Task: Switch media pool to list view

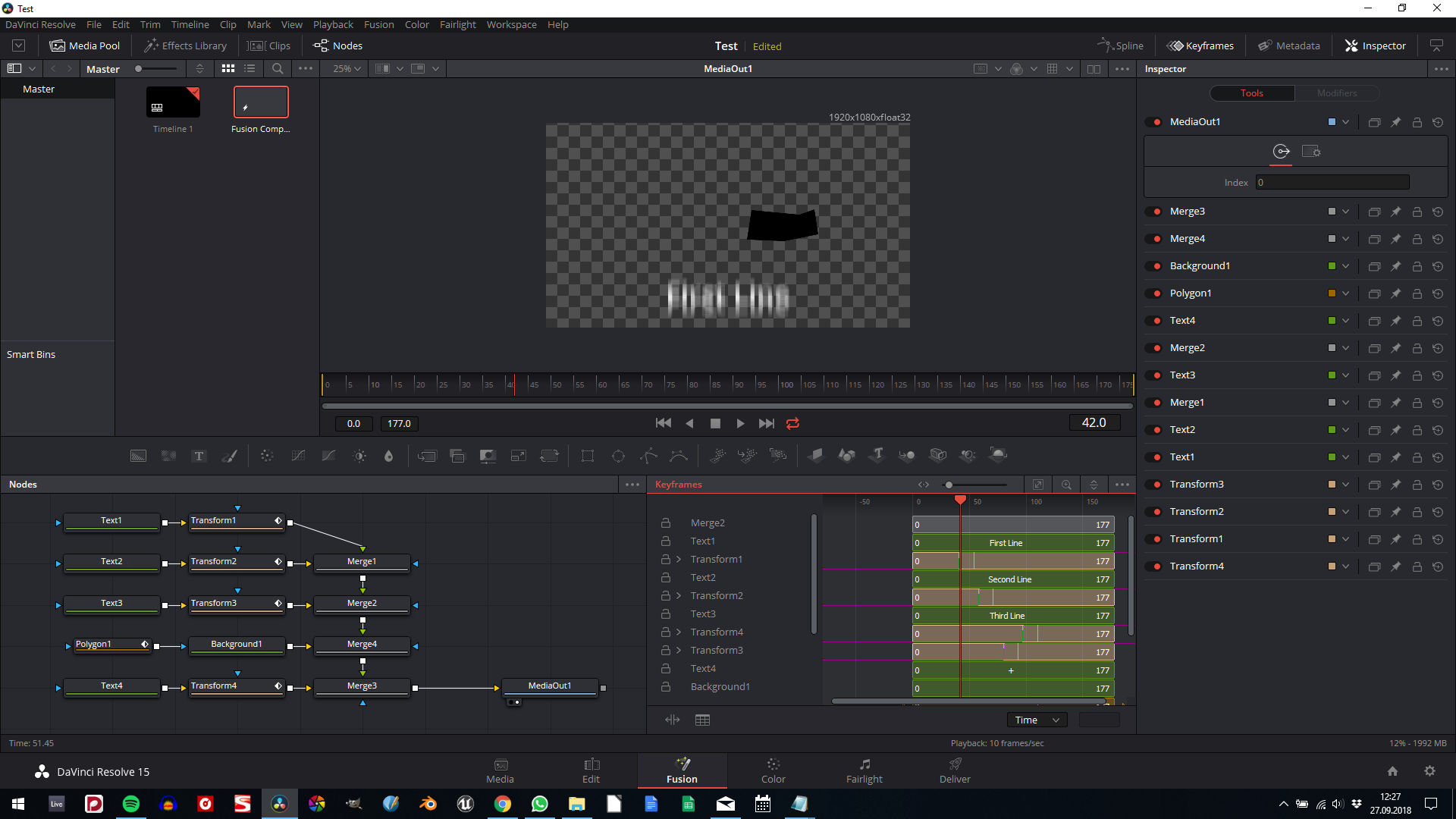Action: (249, 69)
